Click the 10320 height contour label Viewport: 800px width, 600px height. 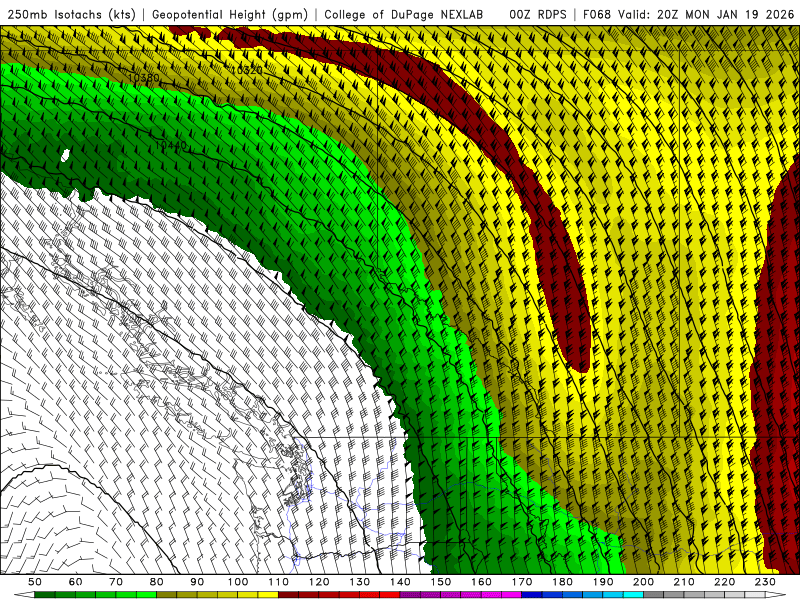[246, 70]
